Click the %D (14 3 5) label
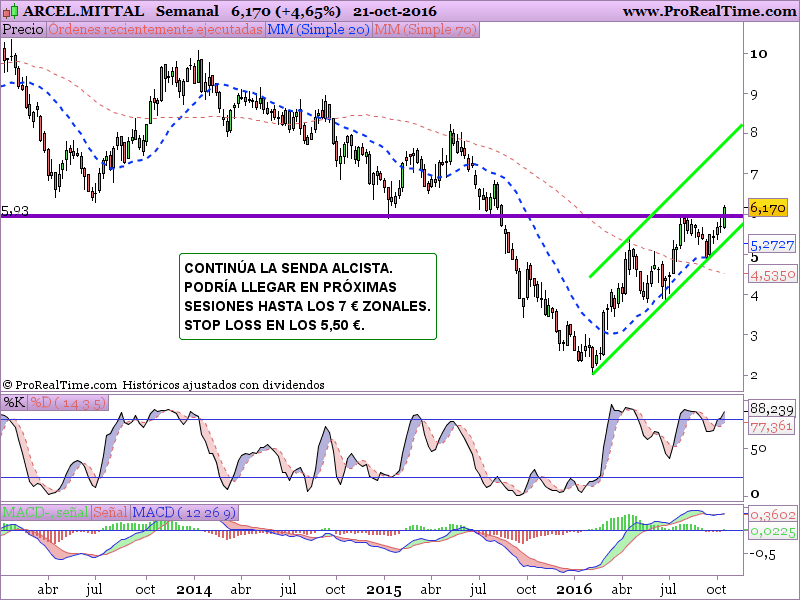800x600 pixels. click(68, 403)
